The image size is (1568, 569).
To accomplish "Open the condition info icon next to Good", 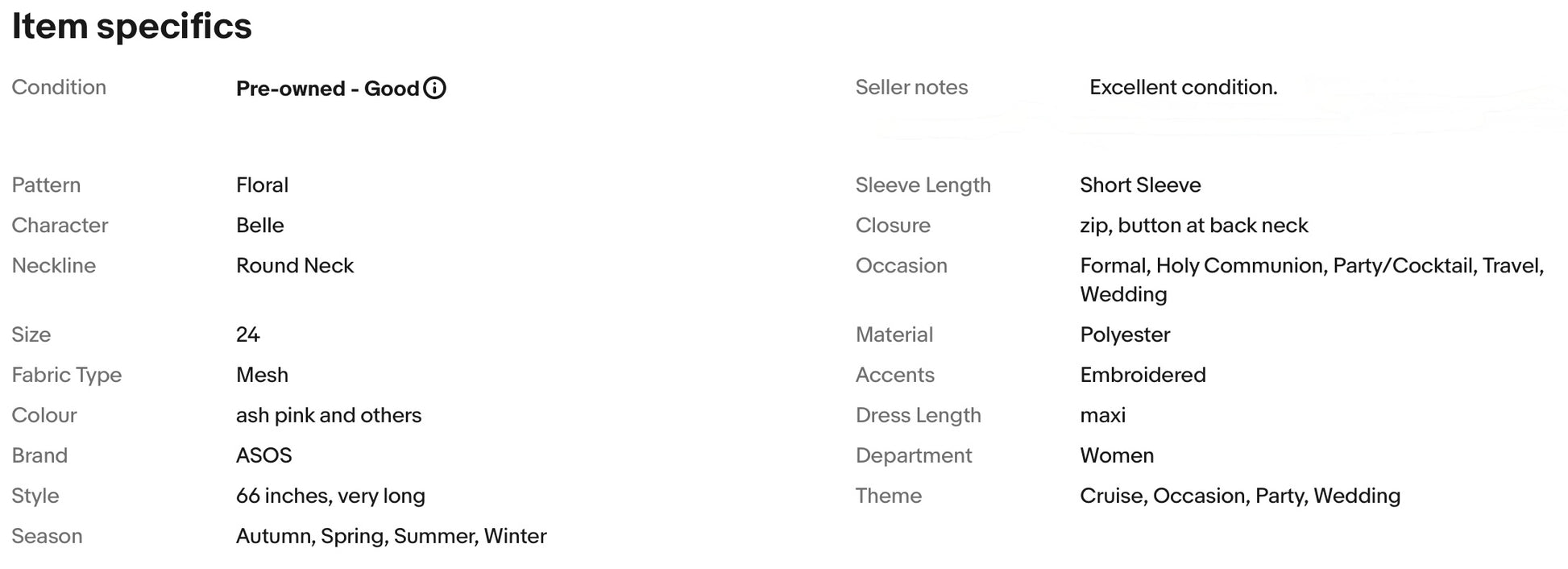I will coord(434,88).
